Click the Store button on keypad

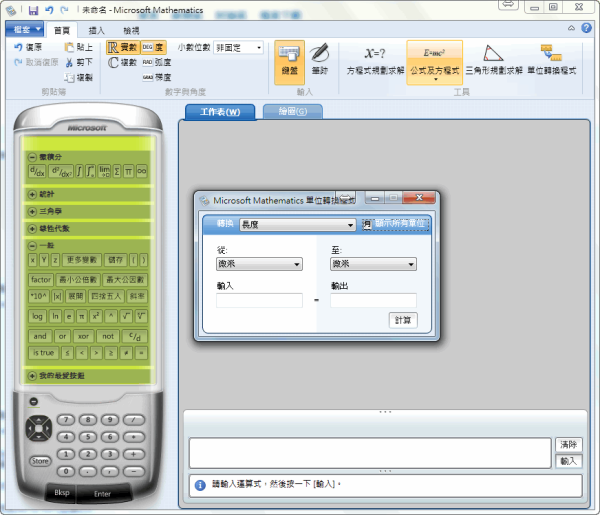(40, 461)
